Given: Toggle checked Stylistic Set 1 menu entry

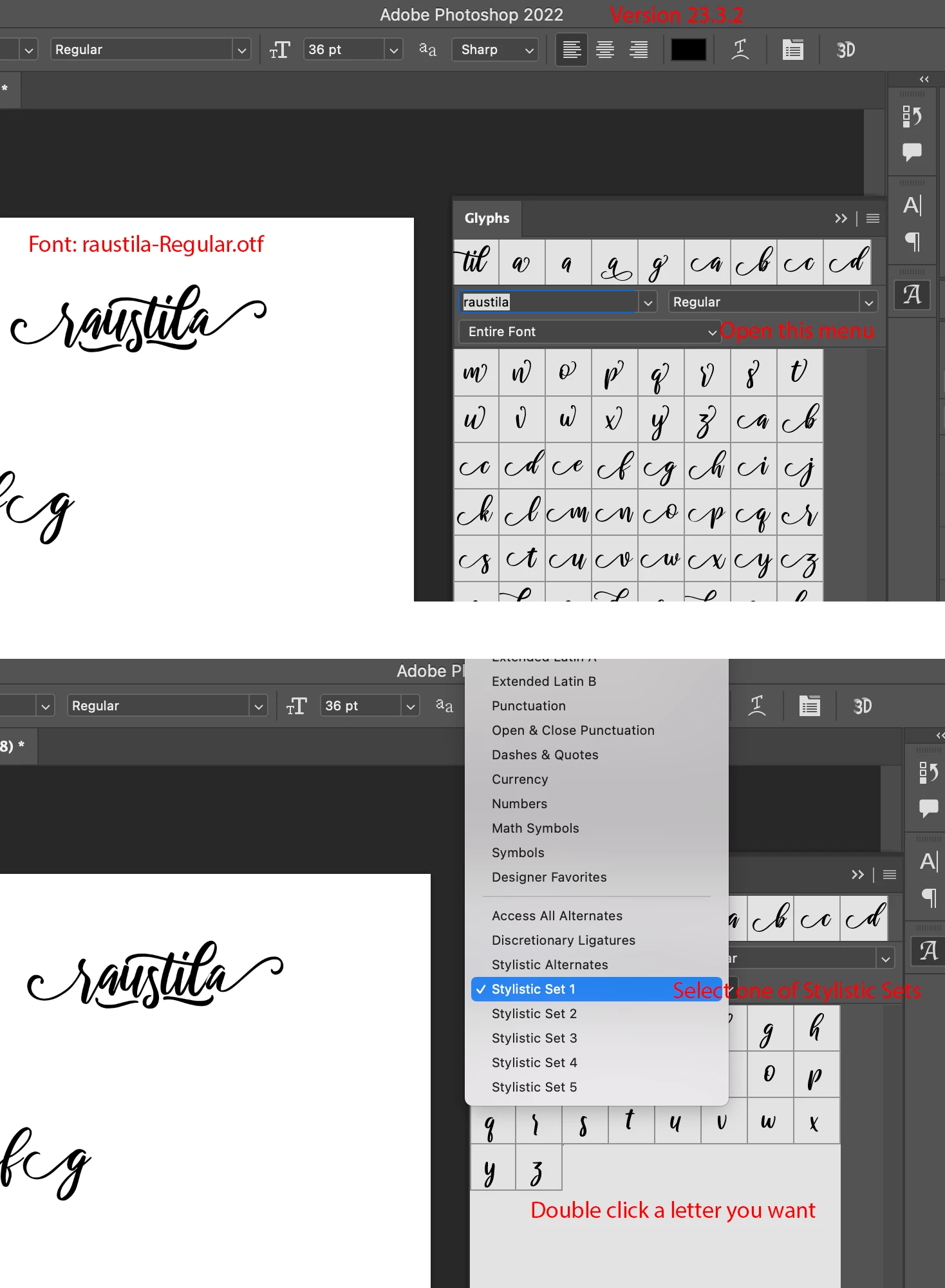Looking at the screenshot, I should [597, 989].
